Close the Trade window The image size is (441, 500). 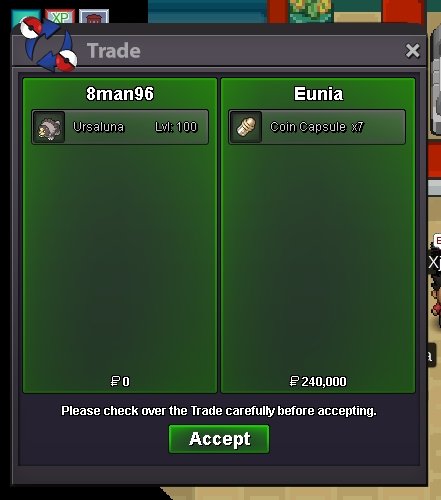(413, 51)
